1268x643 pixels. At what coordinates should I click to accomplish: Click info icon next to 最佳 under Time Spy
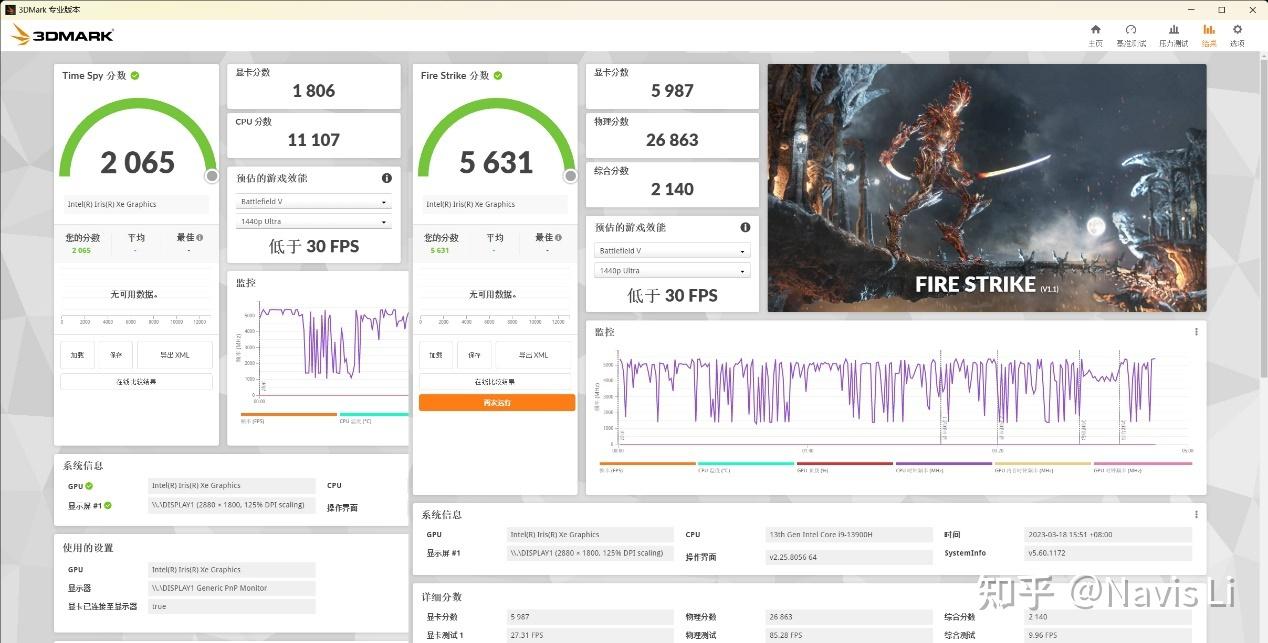[x=200, y=238]
